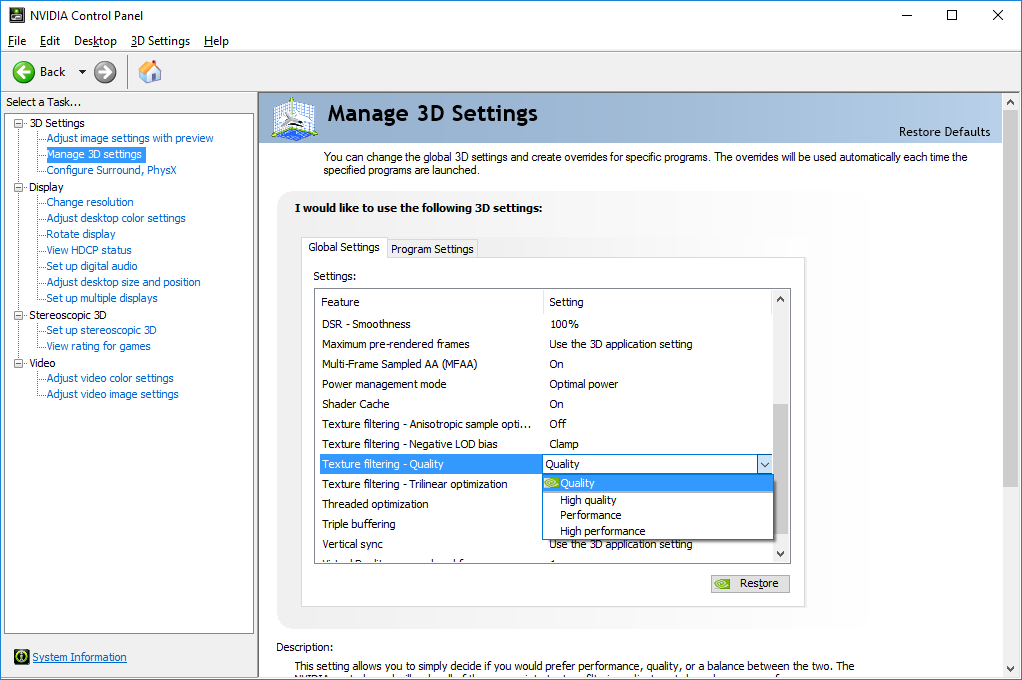This screenshot has width=1022, height=680.
Task: Click the Forward arrow icon in toolbar
Action: [105, 72]
